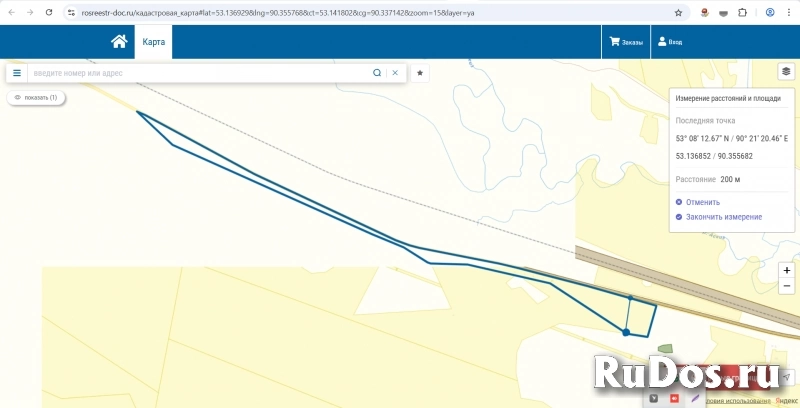Click 'Закончить измерение' link

(x=723, y=216)
